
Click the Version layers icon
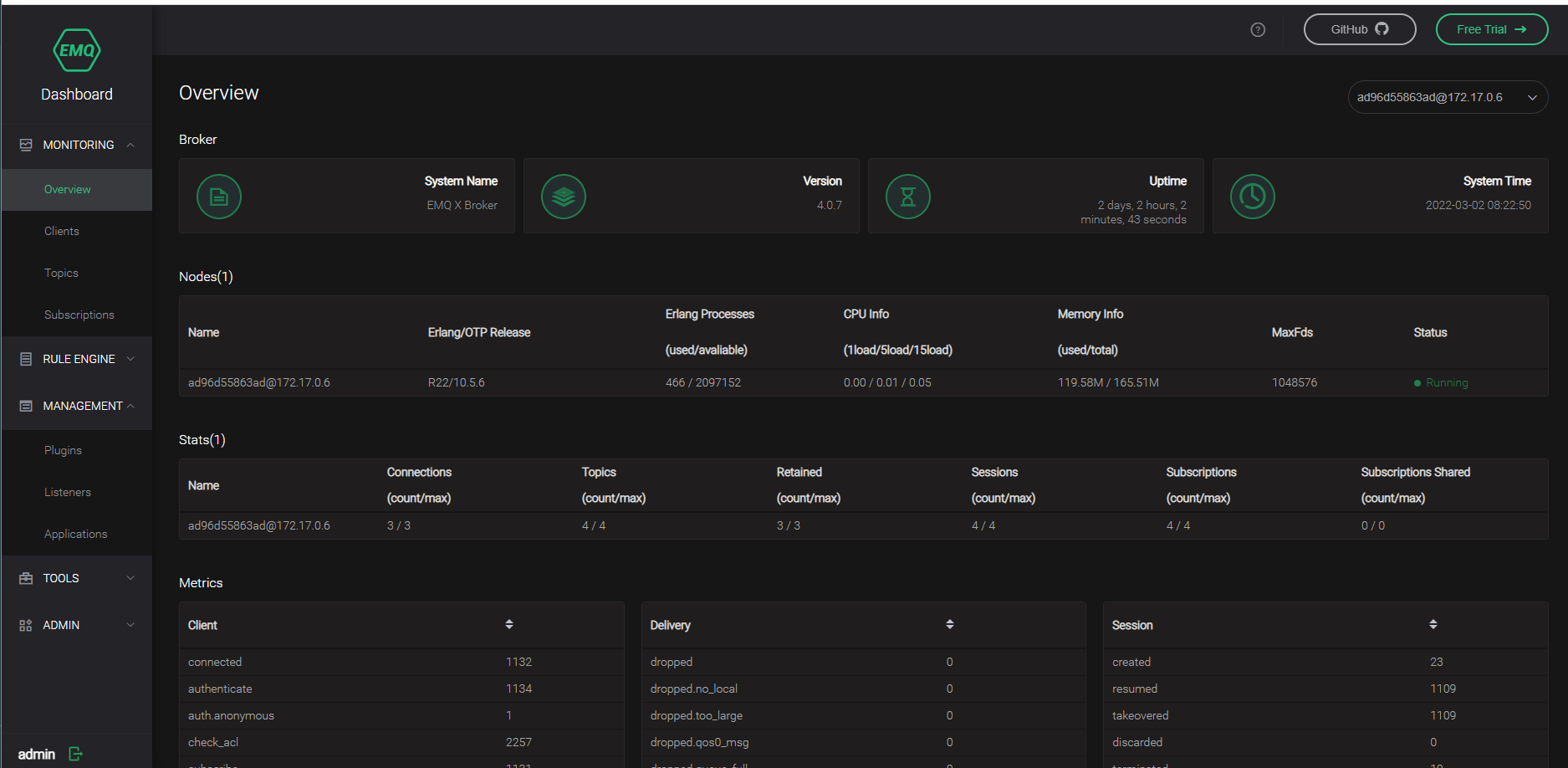tap(564, 197)
